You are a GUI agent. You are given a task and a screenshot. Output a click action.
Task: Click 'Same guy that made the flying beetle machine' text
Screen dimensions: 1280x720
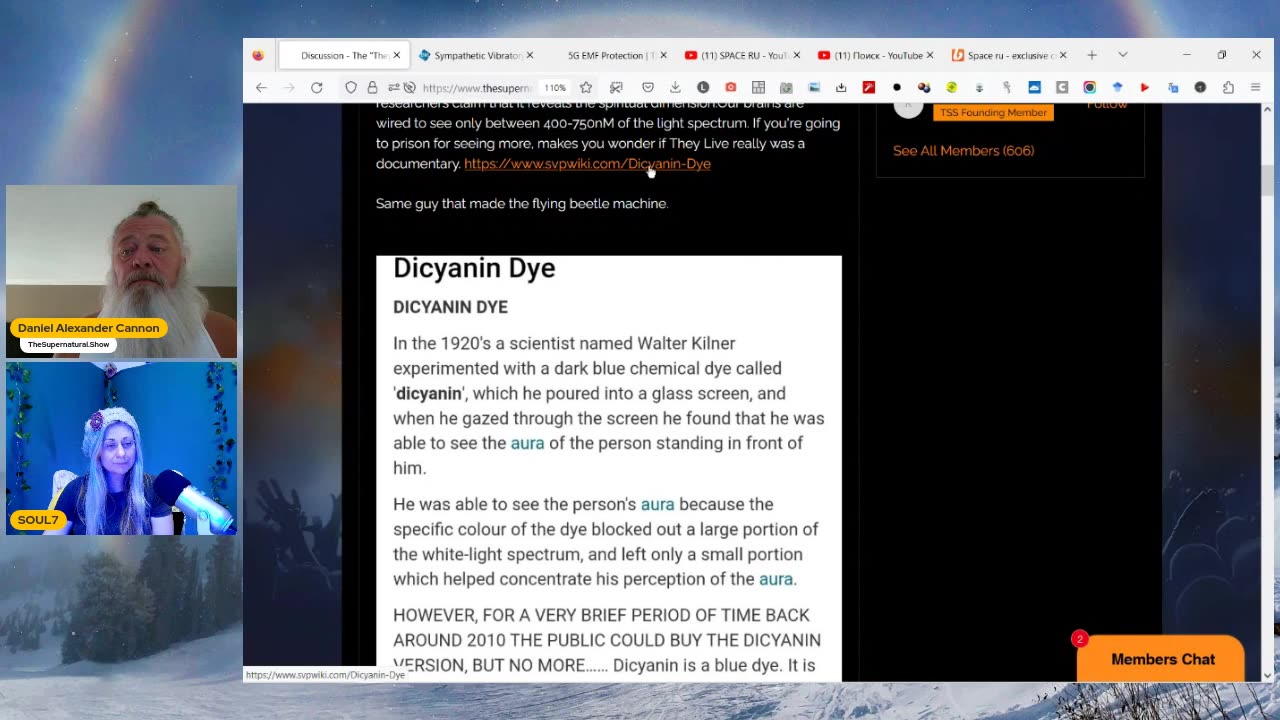[521, 204]
